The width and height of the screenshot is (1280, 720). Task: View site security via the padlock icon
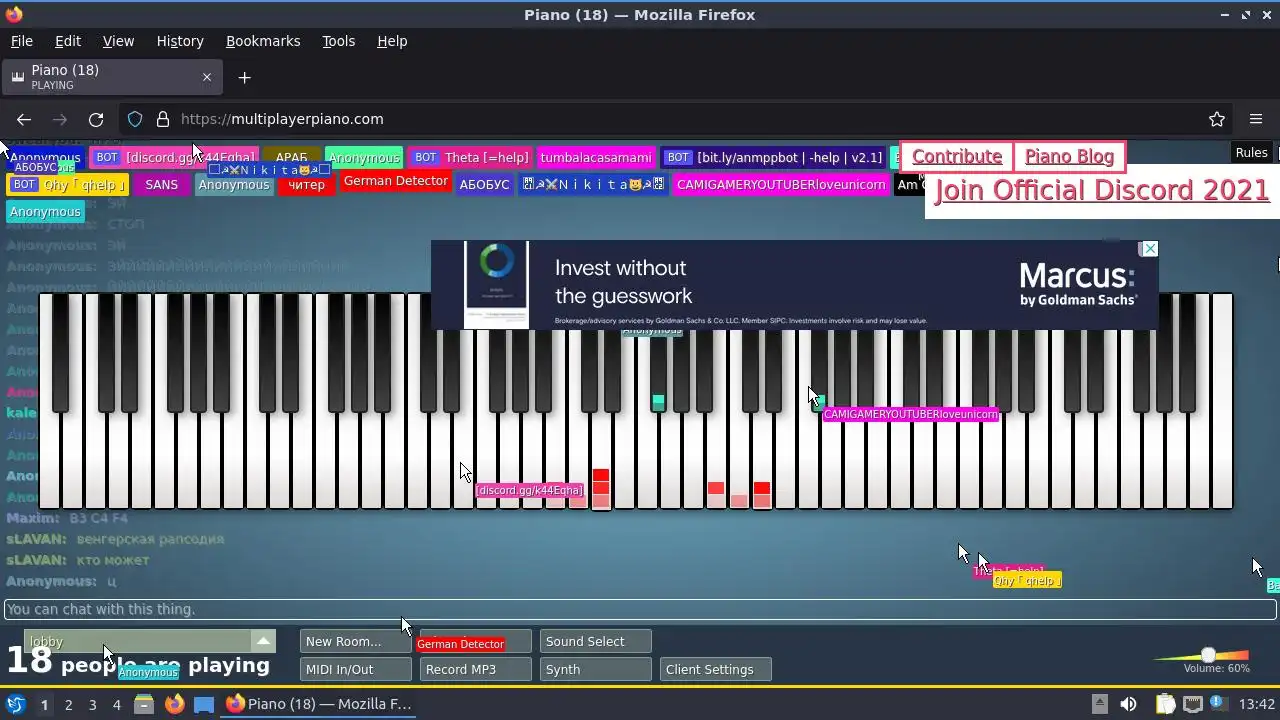tap(163, 119)
